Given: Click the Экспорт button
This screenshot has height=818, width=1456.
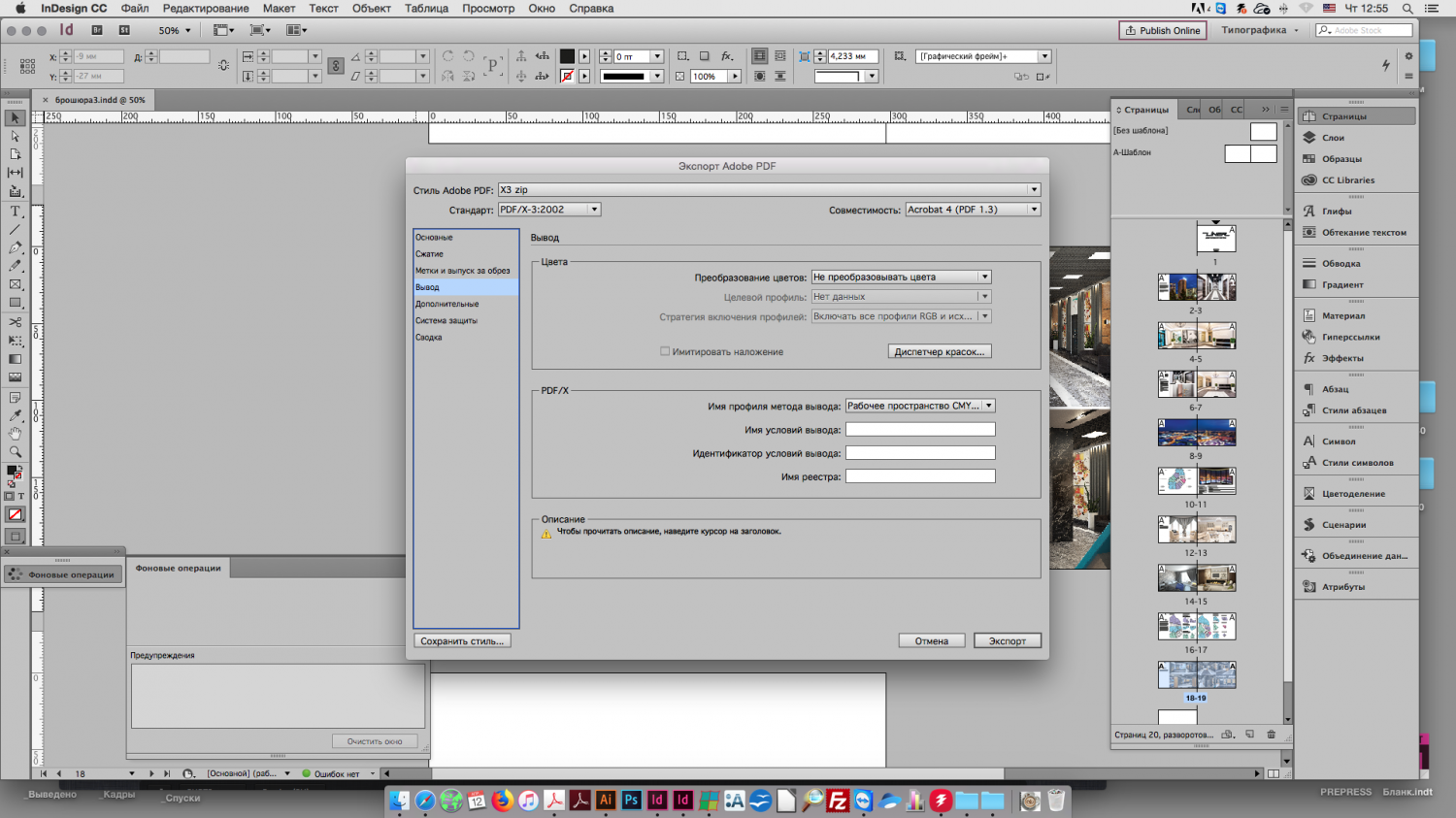Looking at the screenshot, I should pyautogui.click(x=1008, y=640).
